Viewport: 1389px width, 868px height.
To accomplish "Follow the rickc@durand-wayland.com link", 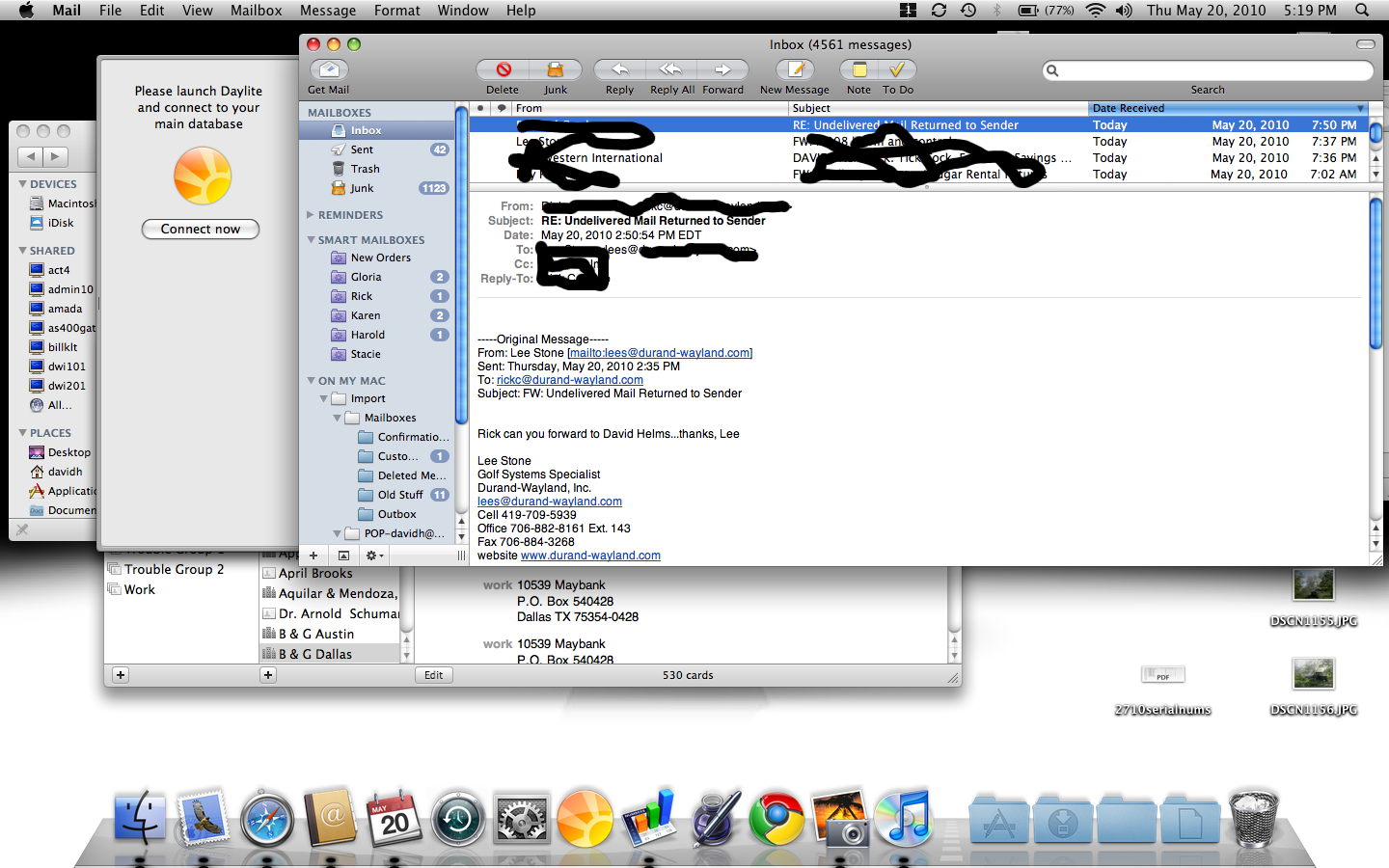I will pyautogui.click(x=570, y=380).
